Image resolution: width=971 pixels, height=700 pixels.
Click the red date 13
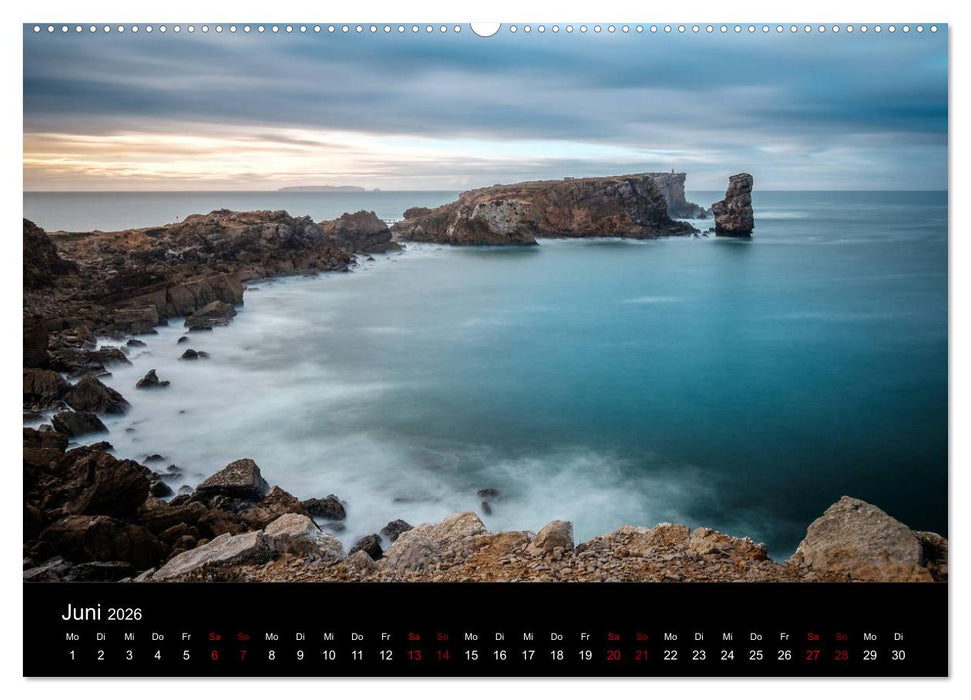click(x=413, y=657)
